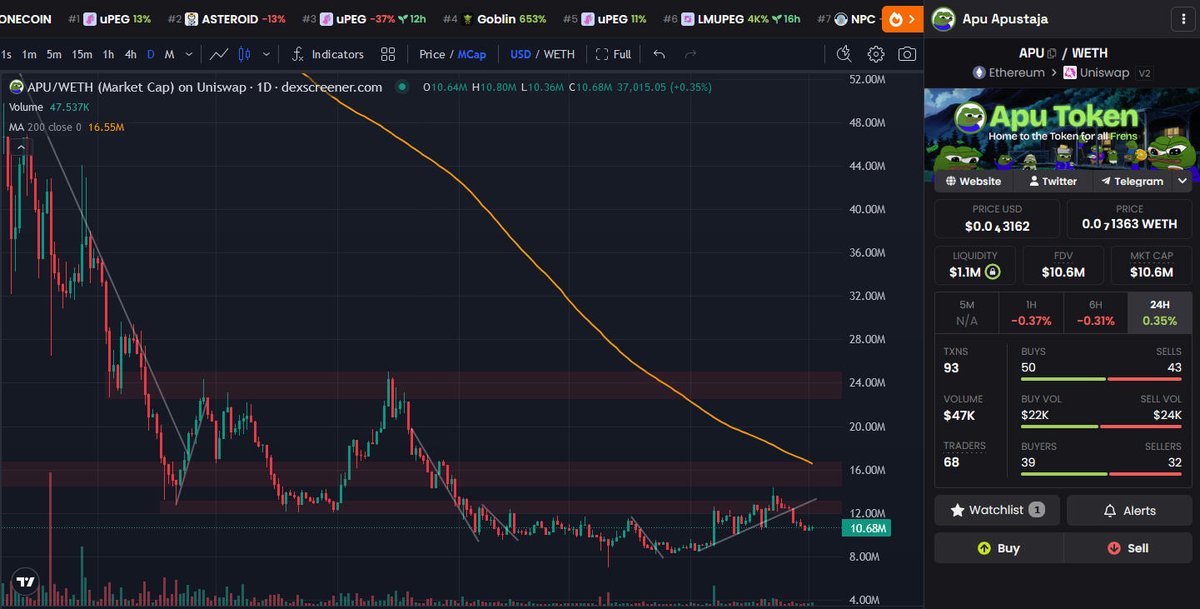Open the token Website link

pos(973,181)
